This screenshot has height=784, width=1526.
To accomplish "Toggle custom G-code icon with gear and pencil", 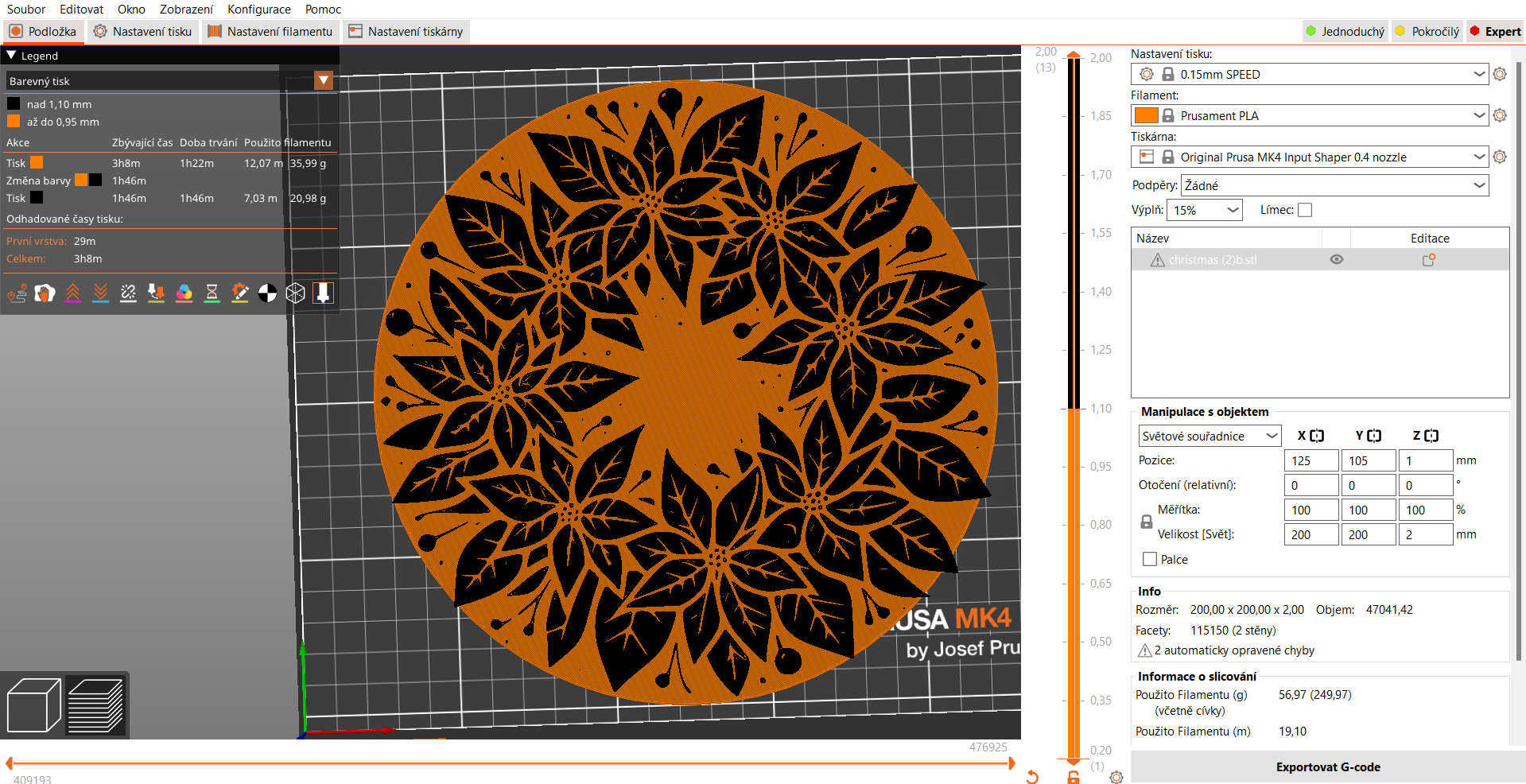I will [x=240, y=293].
